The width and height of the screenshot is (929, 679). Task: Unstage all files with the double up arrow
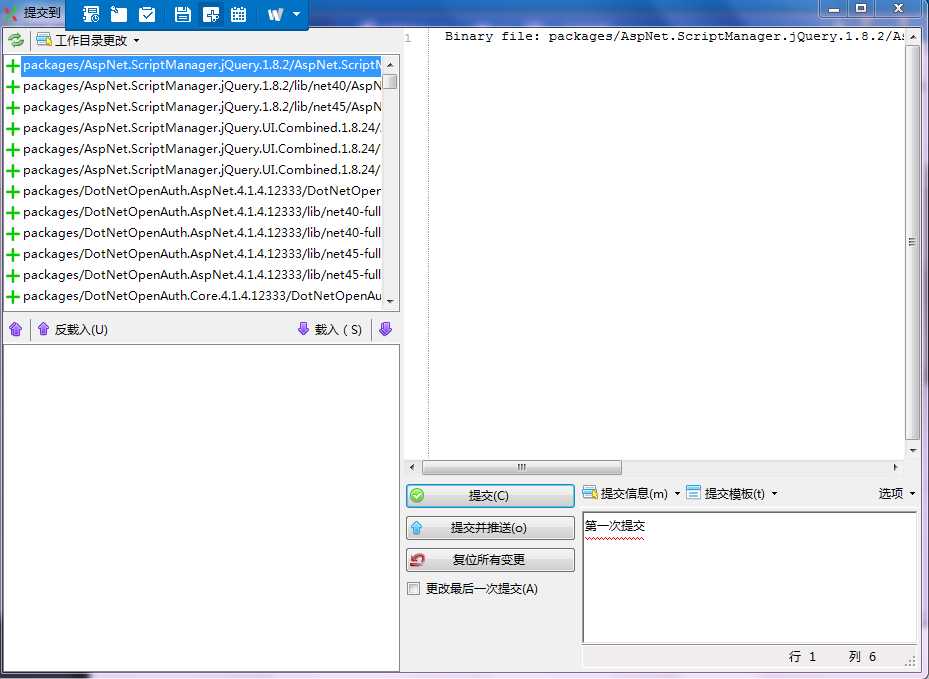pos(16,329)
